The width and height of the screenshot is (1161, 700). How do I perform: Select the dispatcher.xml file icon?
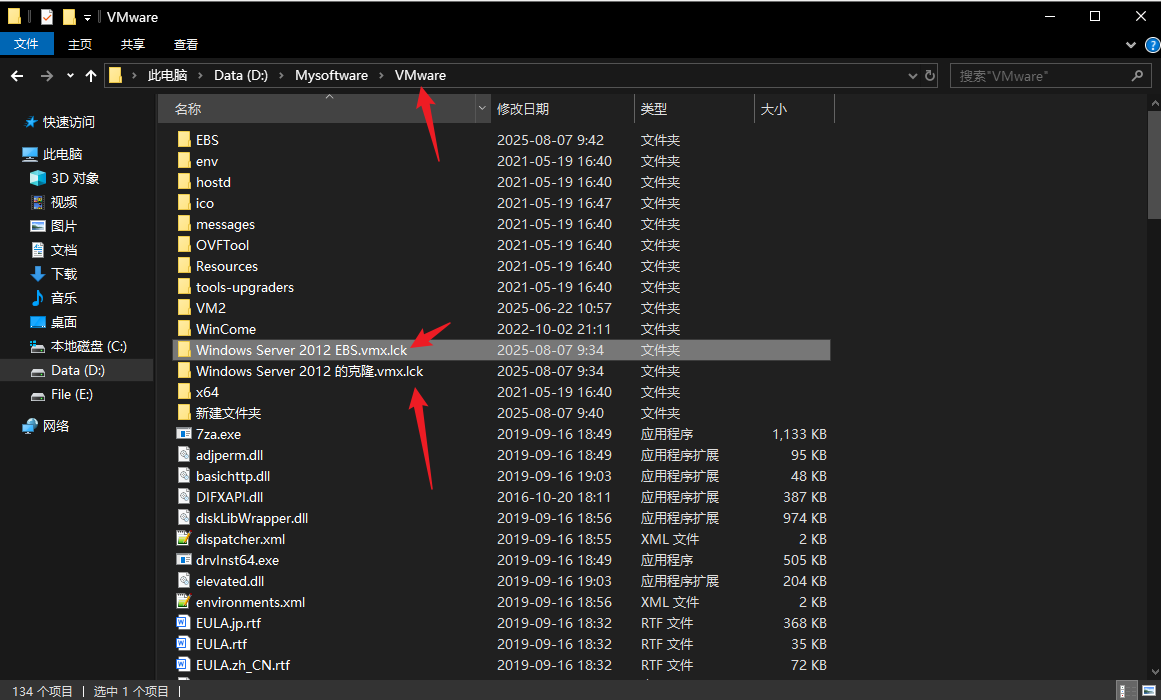pyautogui.click(x=184, y=539)
